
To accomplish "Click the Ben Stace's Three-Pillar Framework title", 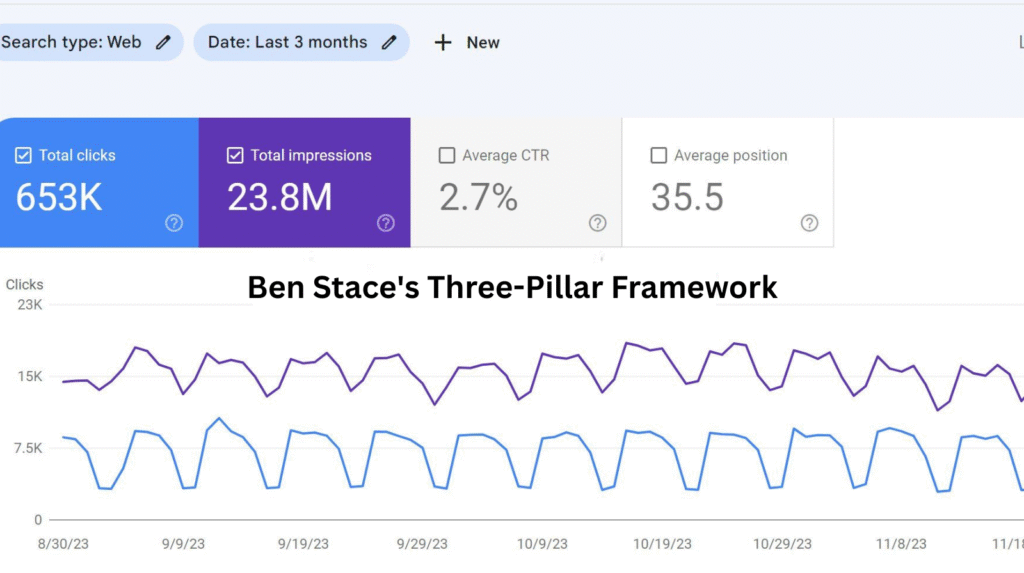I will 512,287.
